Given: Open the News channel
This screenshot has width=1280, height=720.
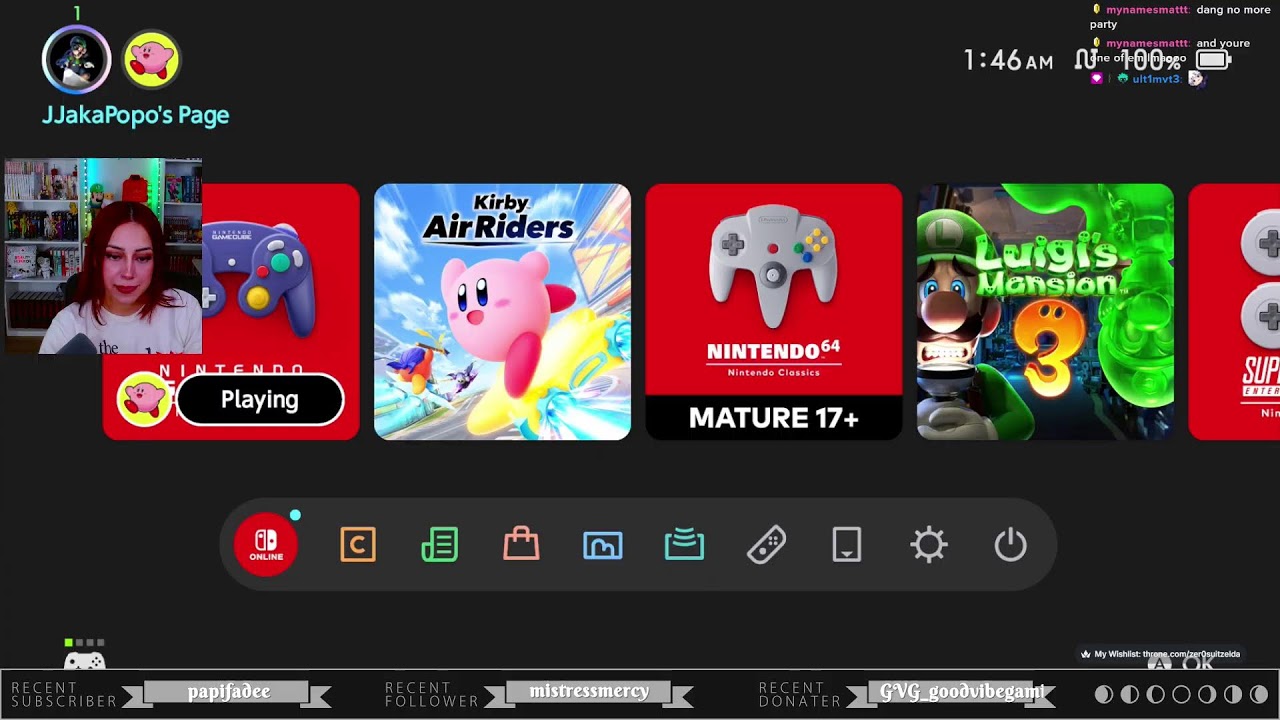Looking at the screenshot, I should point(440,544).
